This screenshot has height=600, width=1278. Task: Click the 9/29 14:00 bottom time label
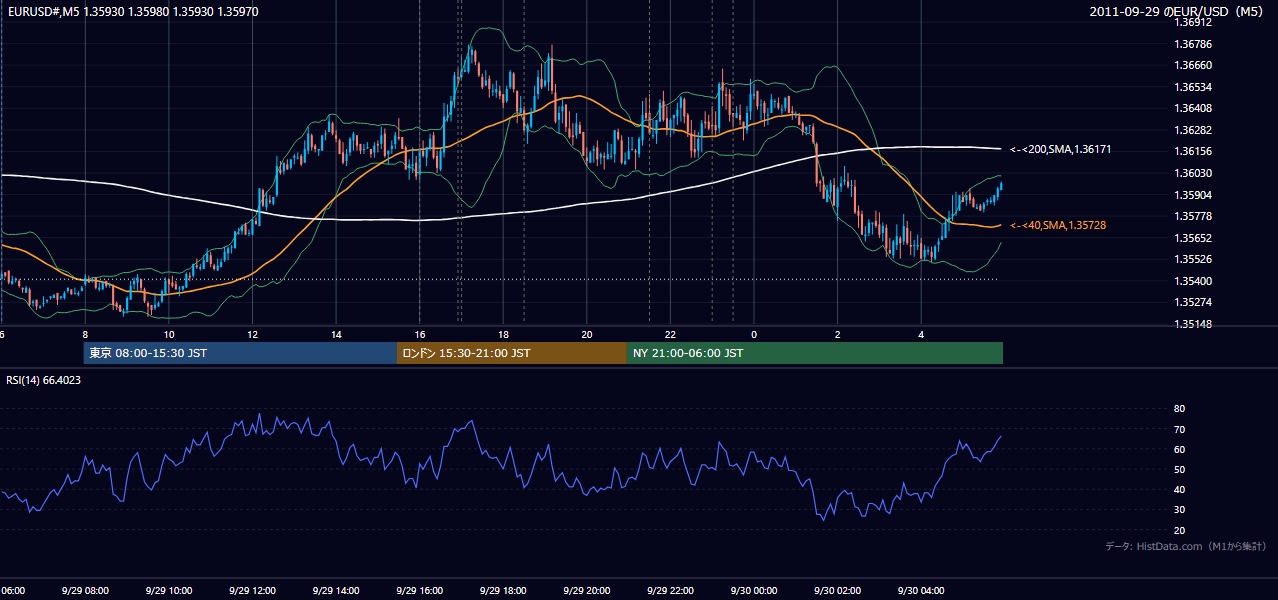click(335, 591)
